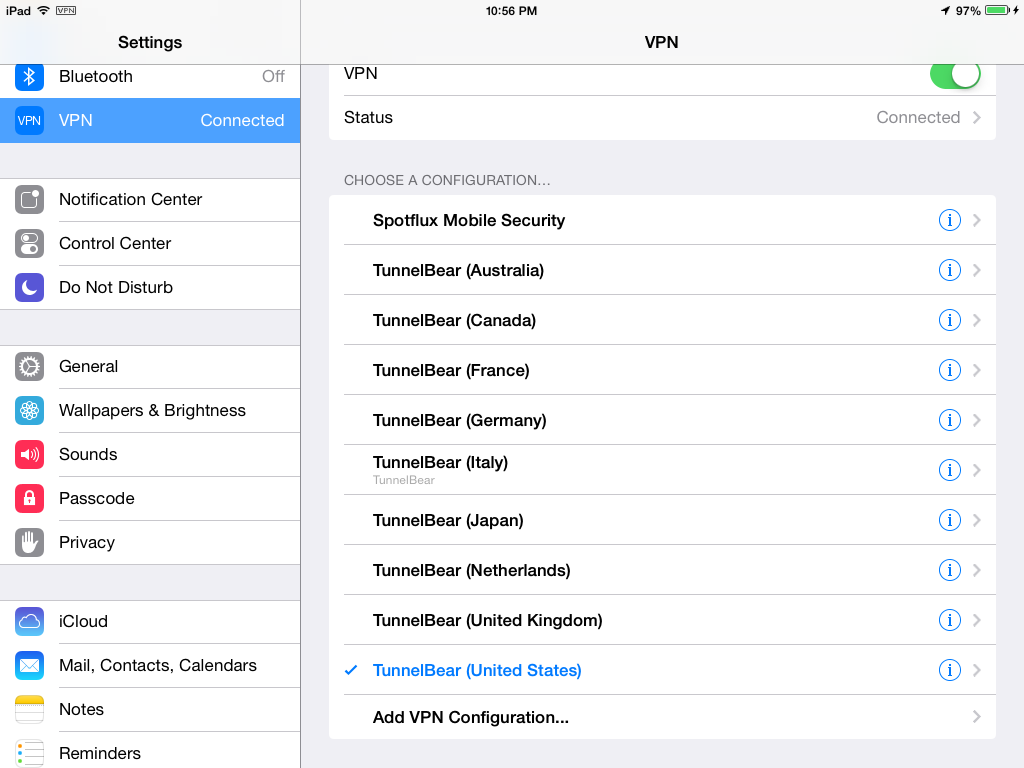Show info for TunnelBear (Japan)

pos(949,520)
